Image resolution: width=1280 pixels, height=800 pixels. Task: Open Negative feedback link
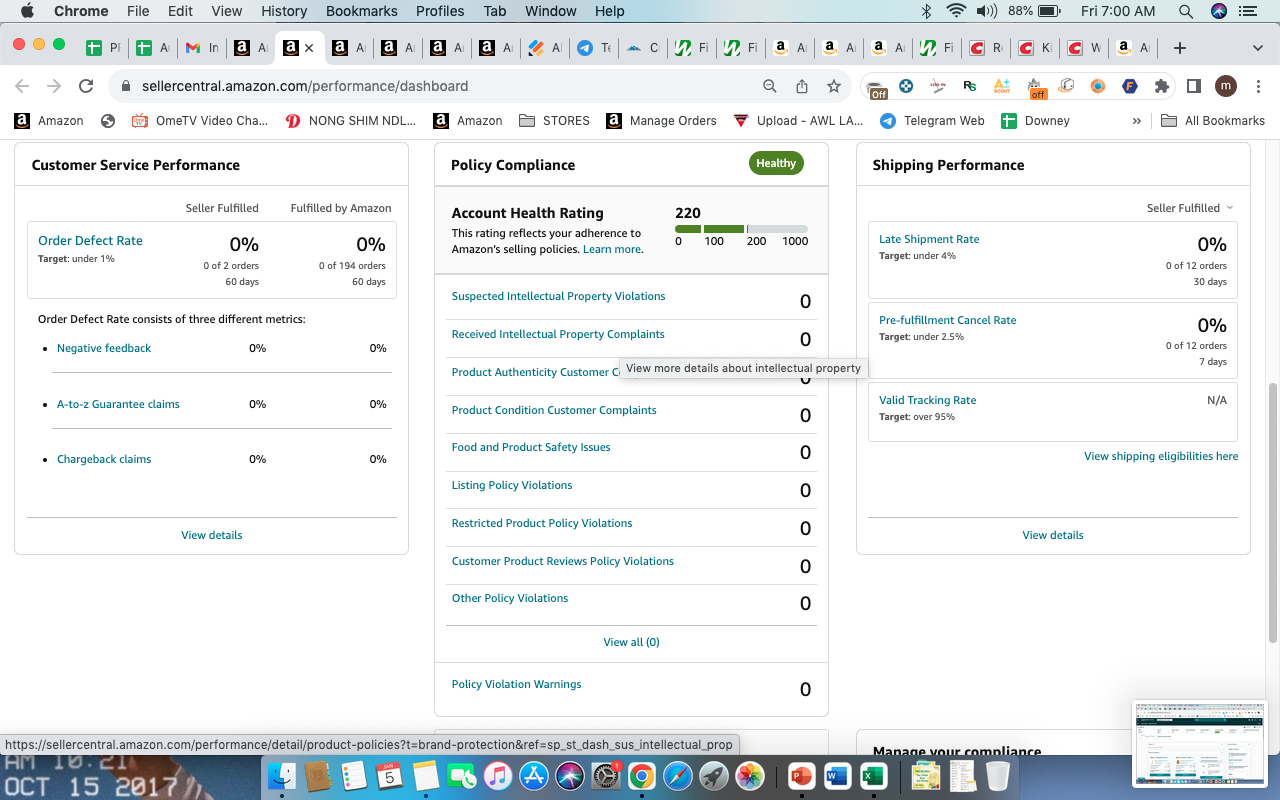(104, 348)
